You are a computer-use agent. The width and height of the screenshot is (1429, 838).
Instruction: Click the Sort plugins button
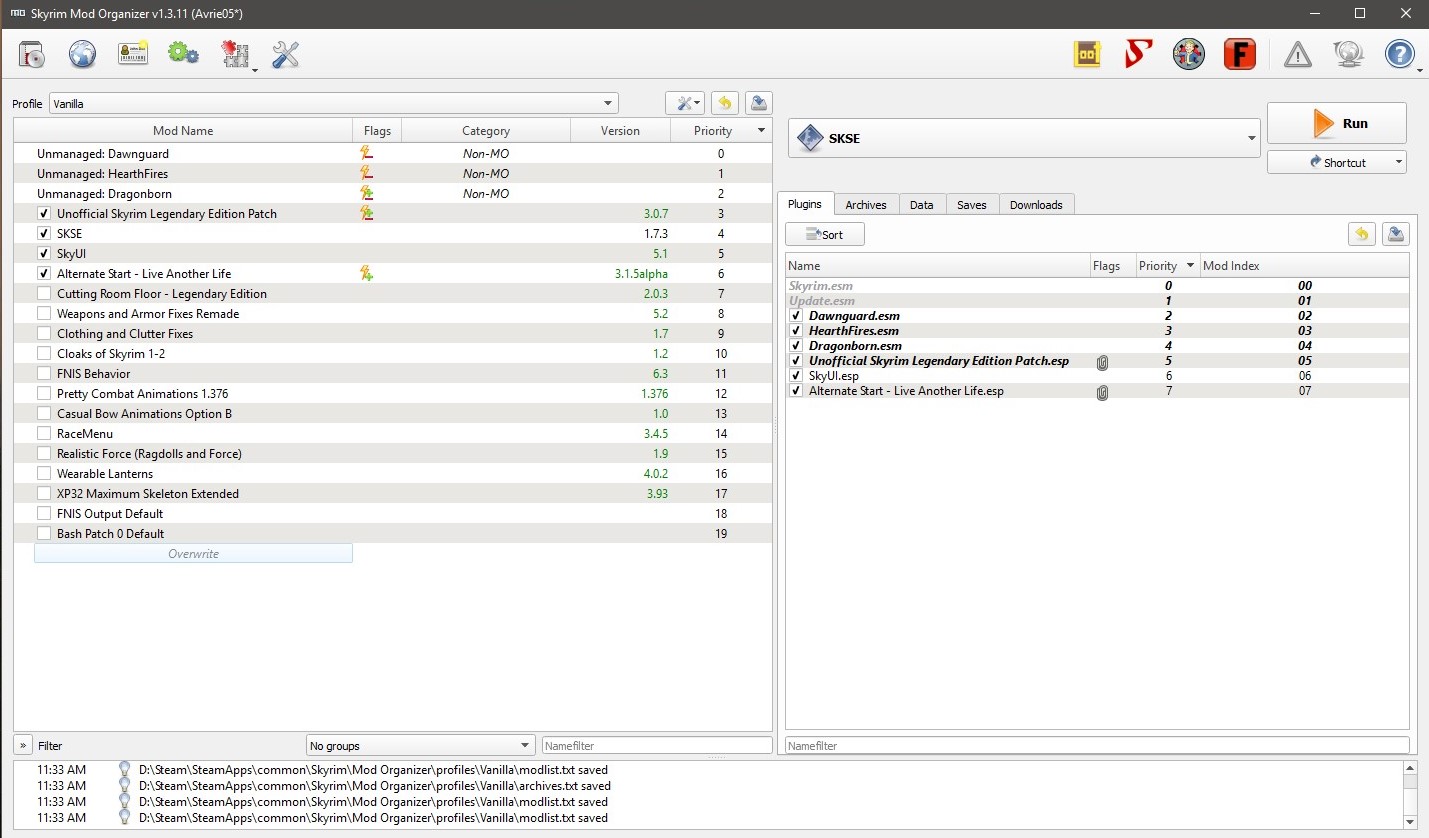[825, 234]
